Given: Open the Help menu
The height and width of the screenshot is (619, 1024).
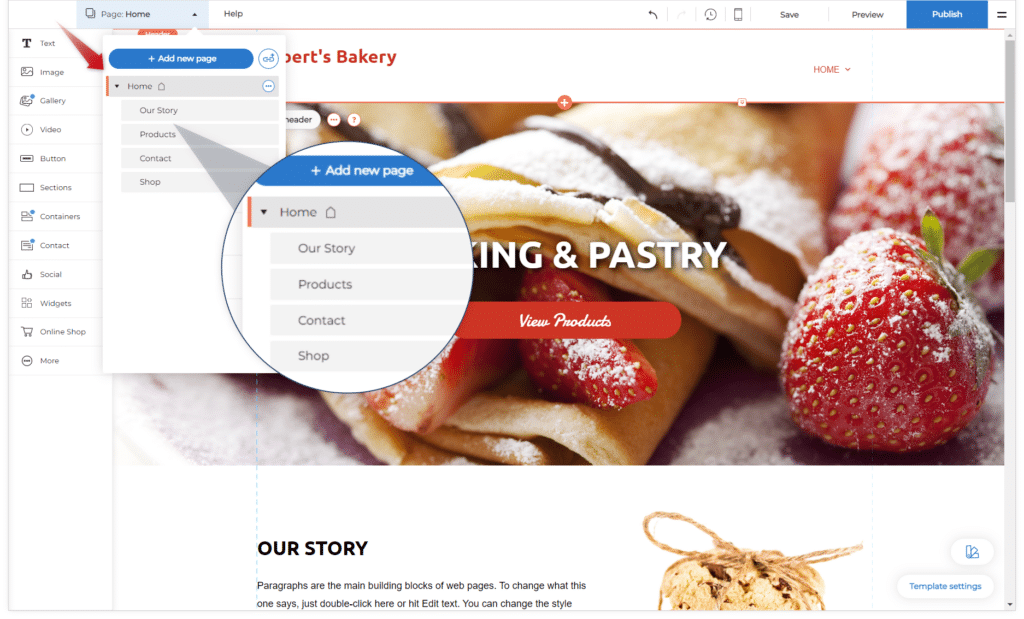Looking at the screenshot, I should [x=233, y=14].
